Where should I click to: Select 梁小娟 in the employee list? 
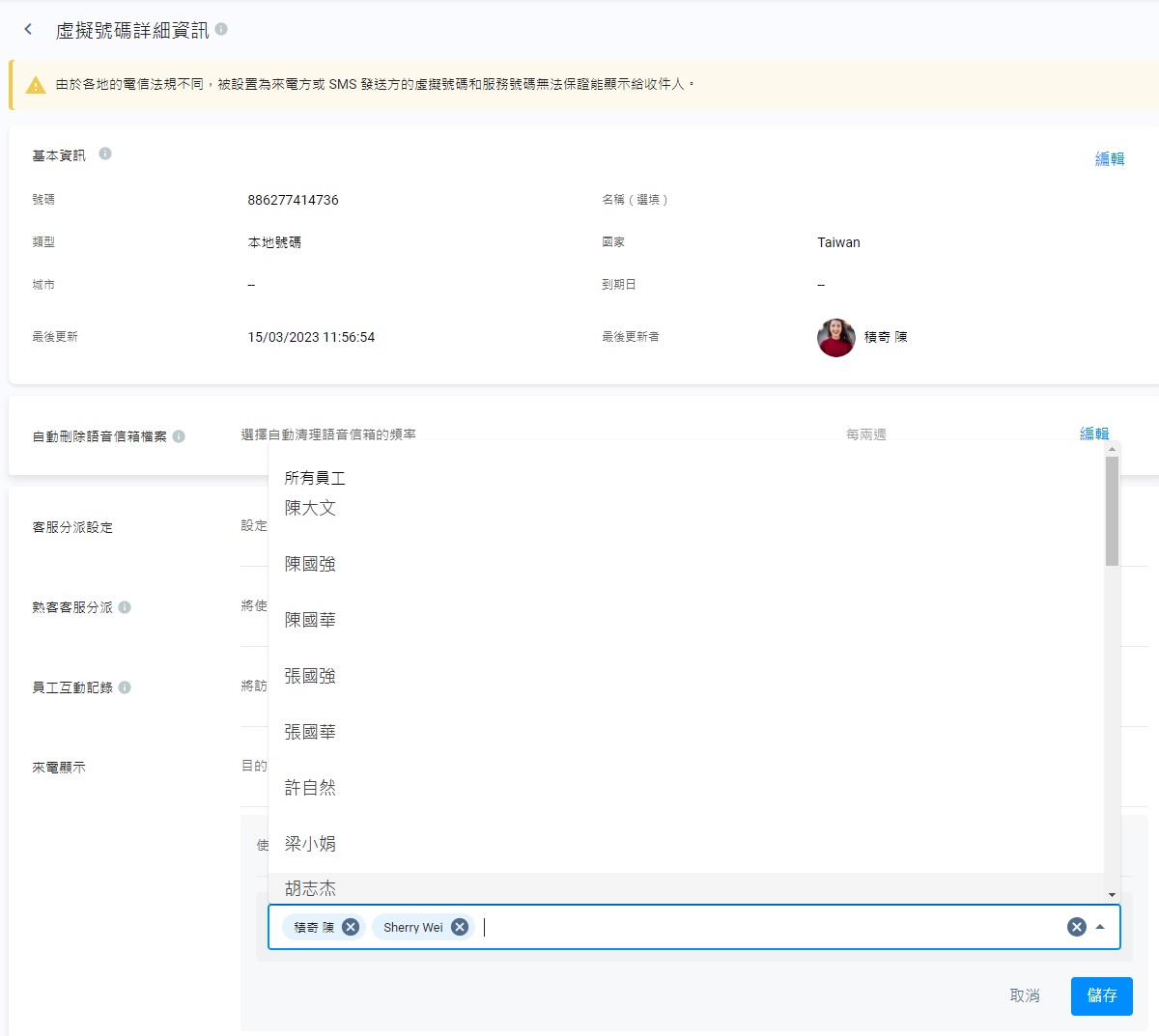coord(310,844)
